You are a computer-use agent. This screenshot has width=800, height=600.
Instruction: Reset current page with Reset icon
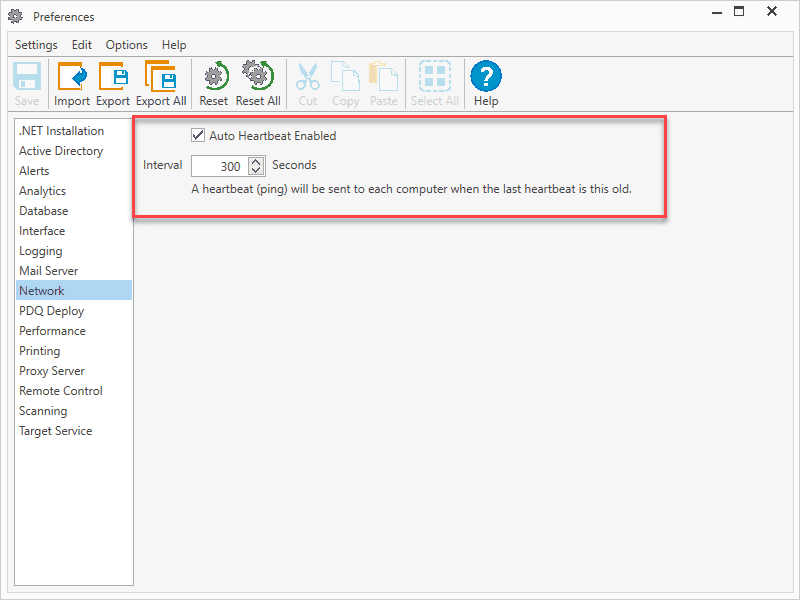216,77
